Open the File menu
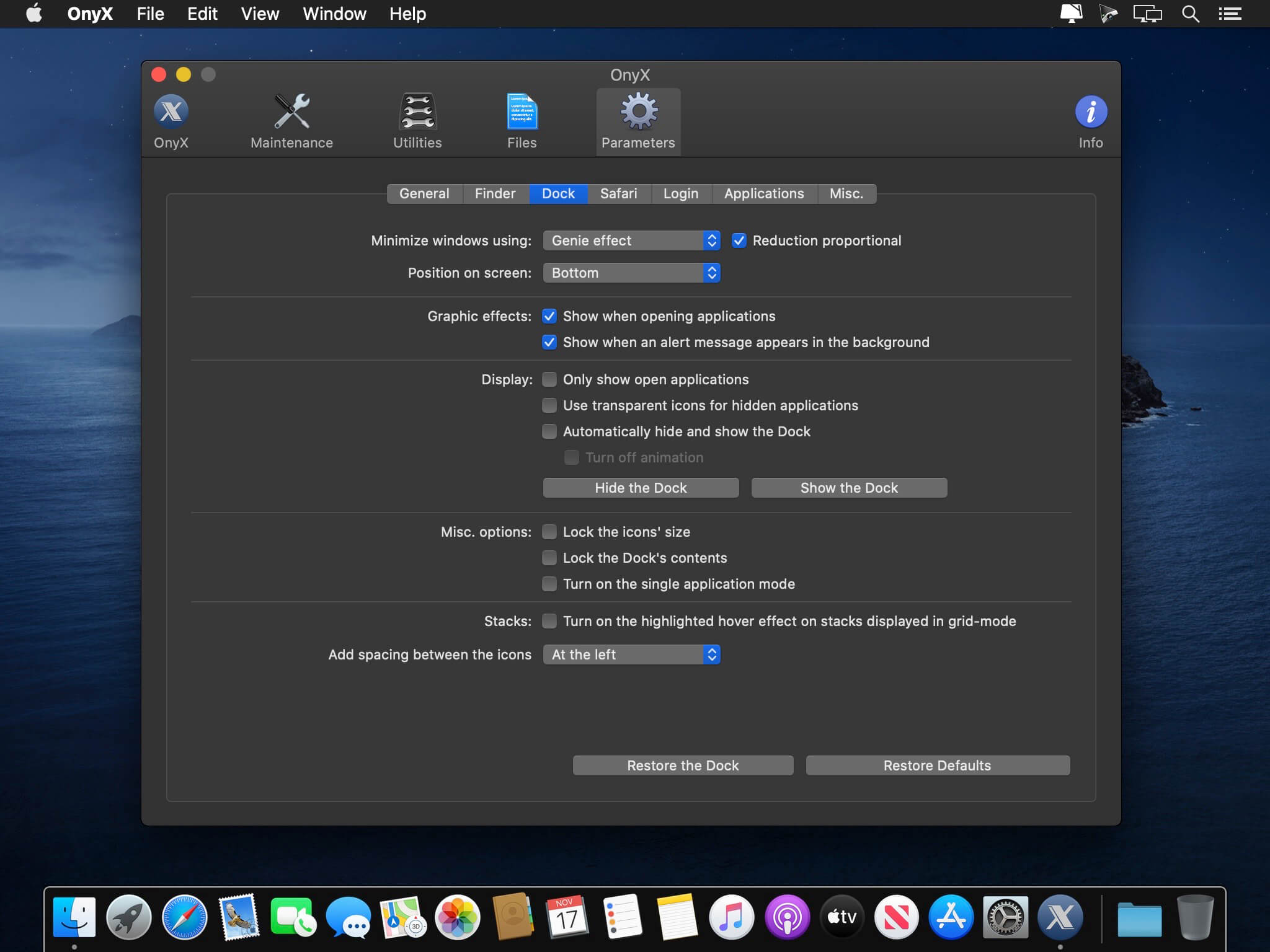This screenshot has height=952, width=1270. [x=151, y=14]
